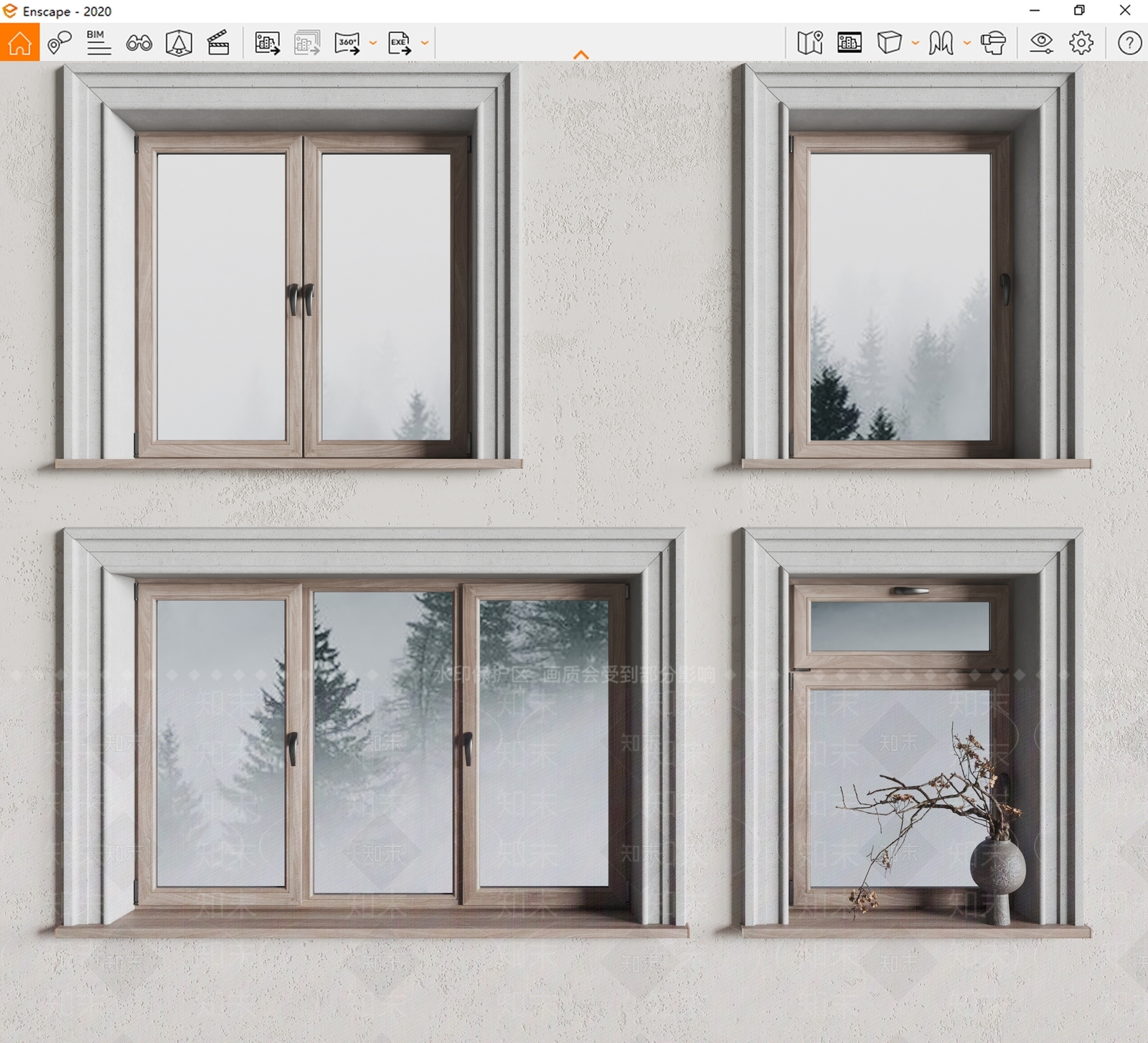Export standalone EXE file

pos(400,43)
